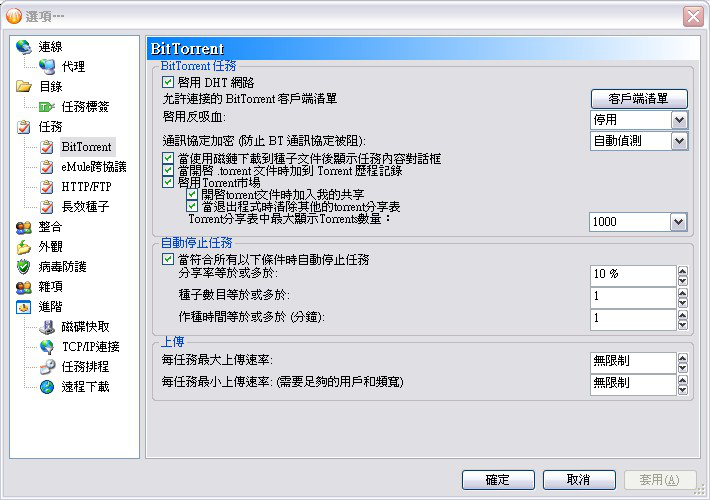Increase 作種時間等於或多於 minutes value

pos(682,315)
